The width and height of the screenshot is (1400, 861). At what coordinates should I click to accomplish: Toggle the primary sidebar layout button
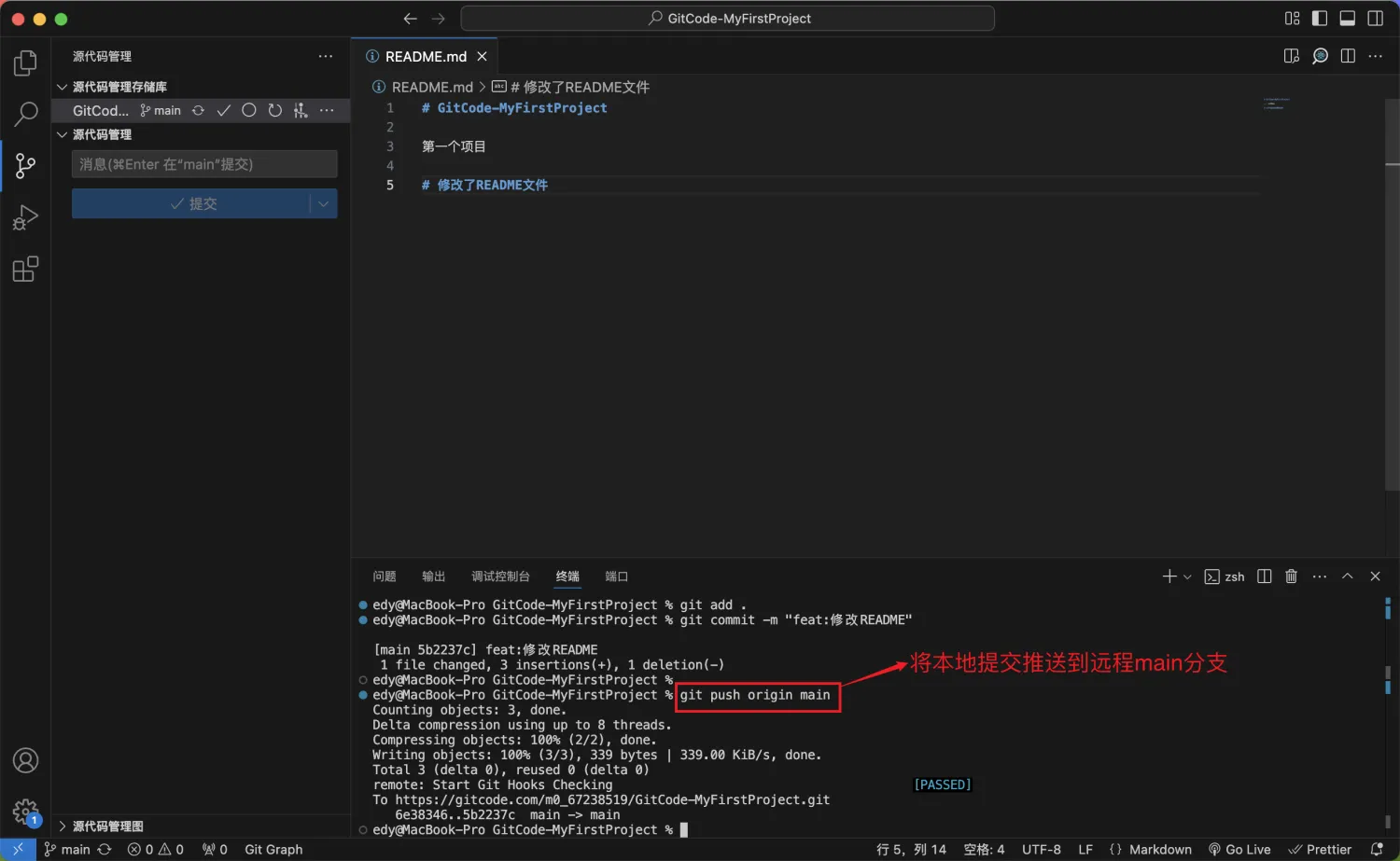pos(1319,19)
